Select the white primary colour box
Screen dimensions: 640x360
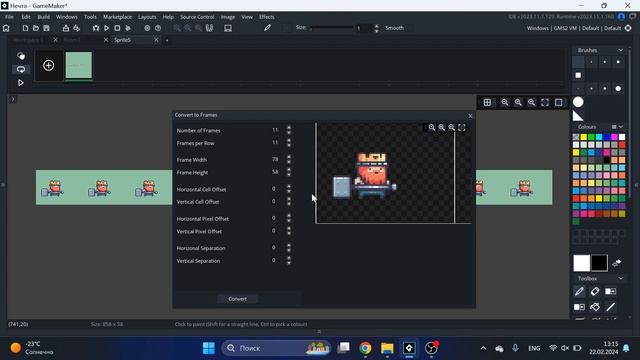coord(582,263)
